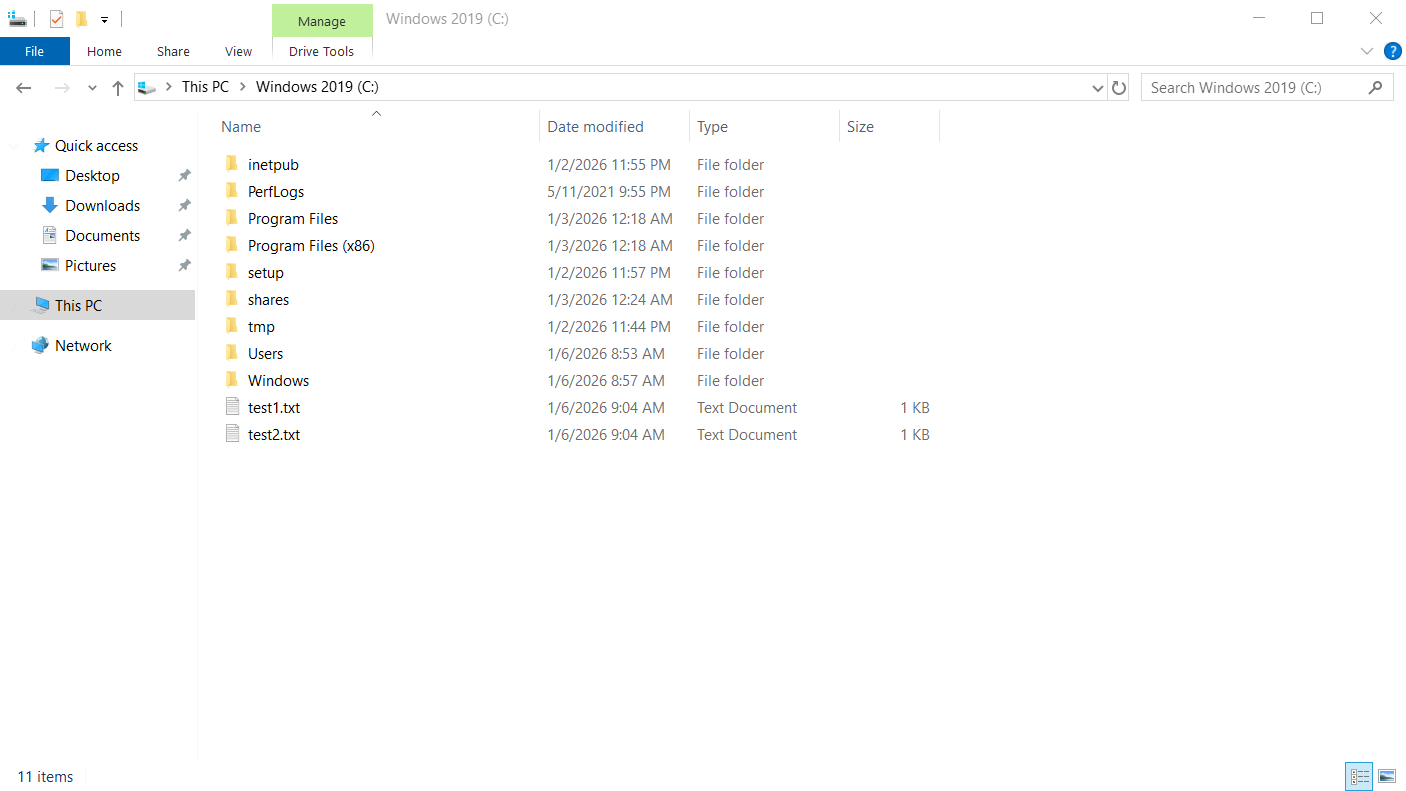Click the pin icon beside Downloads
This screenshot has height=791, width=1406.
tap(184, 206)
